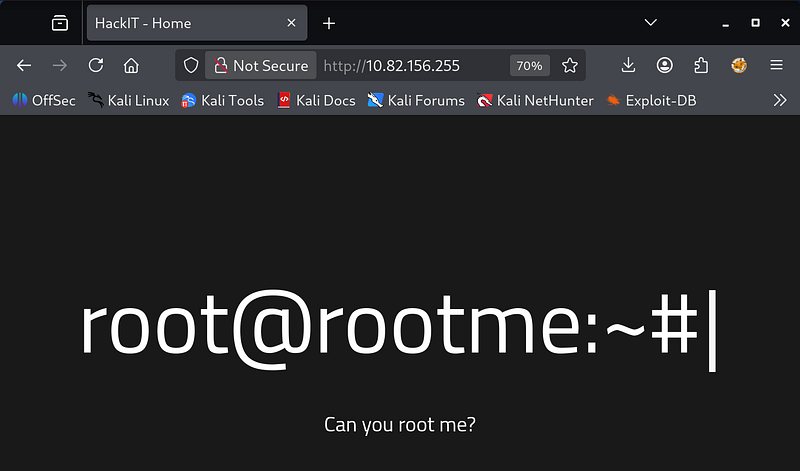
Task: Click the Not Secure site info badge
Action: (261, 66)
